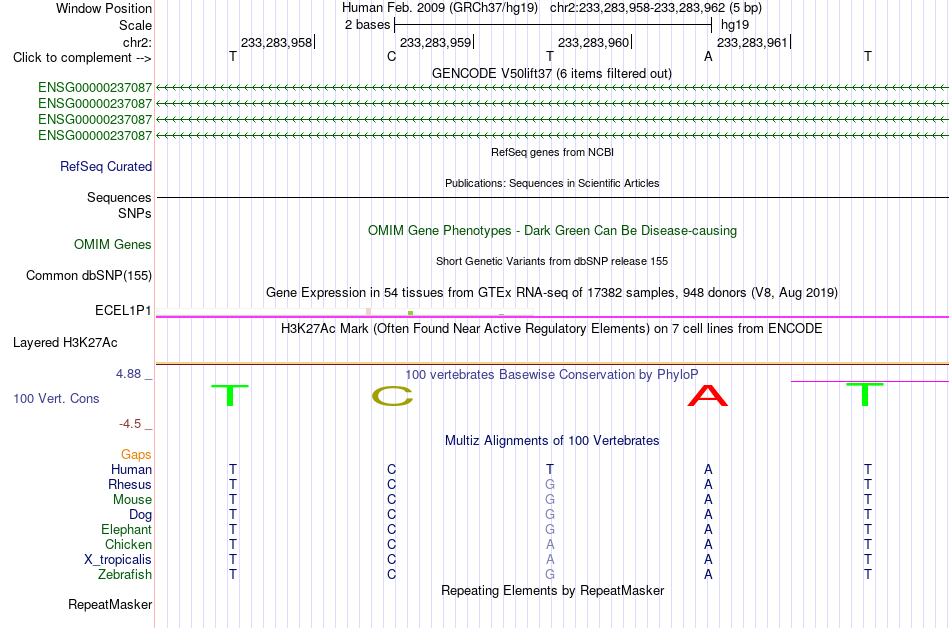The image size is (950, 628).
Task: Click the 'Window Position' track label
Action: click(104, 8)
